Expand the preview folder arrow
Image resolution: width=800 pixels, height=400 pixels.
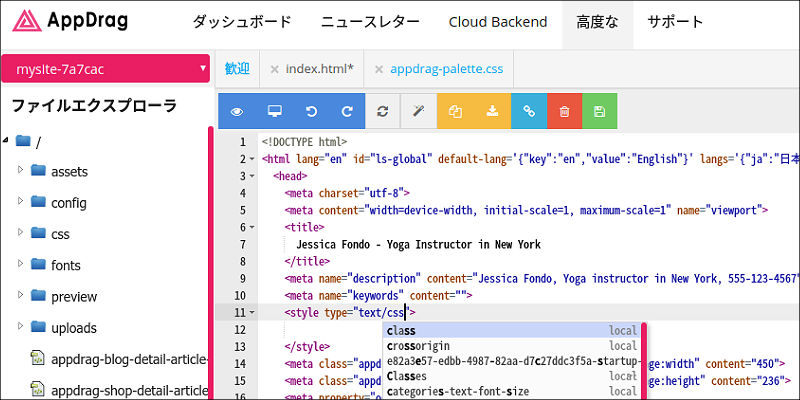point(20,294)
